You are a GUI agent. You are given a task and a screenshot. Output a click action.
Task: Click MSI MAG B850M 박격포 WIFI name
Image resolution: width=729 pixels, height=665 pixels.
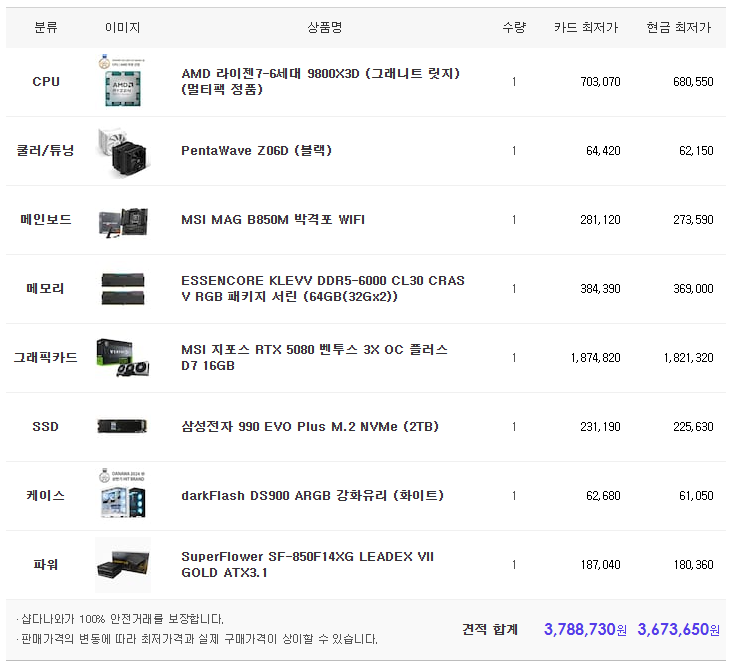pos(273,219)
